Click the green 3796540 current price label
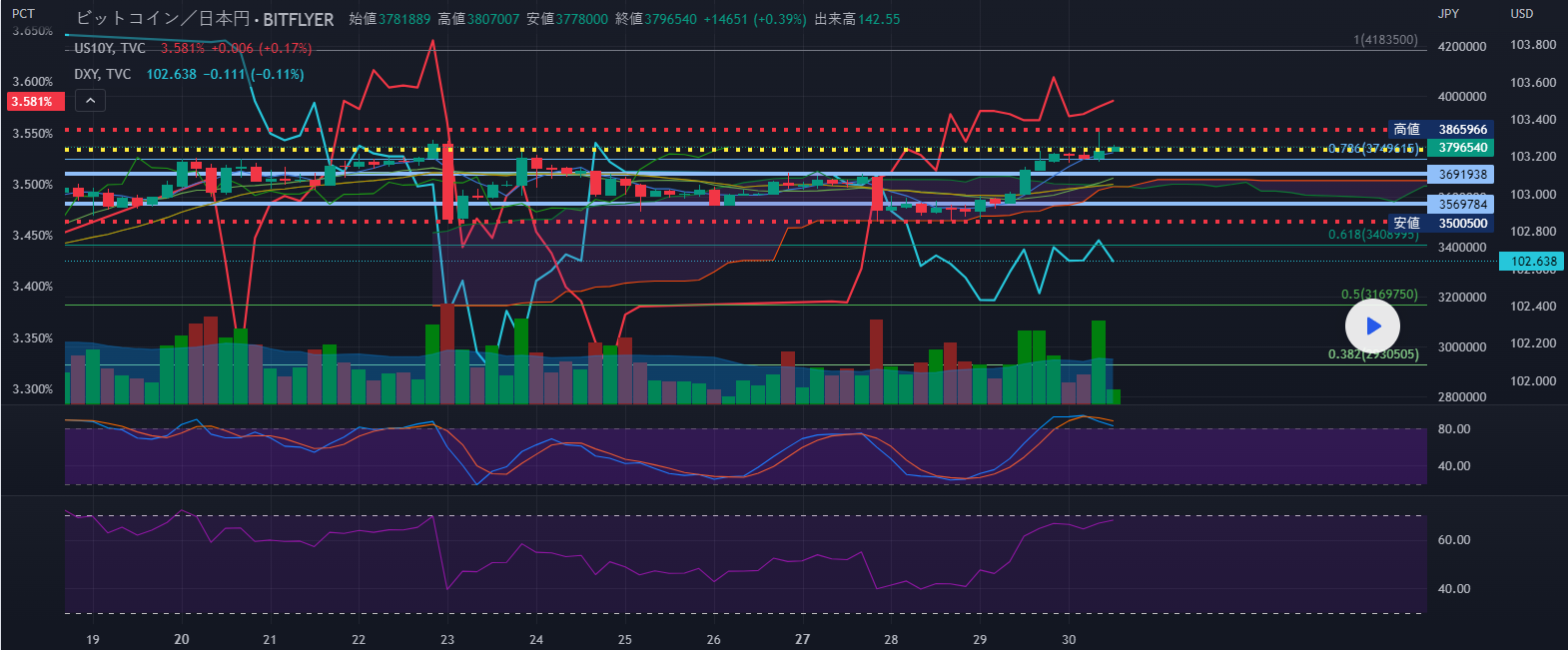Image resolution: width=1568 pixels, height=650 pixels. pyautogui.click(x=1462, y=148)
